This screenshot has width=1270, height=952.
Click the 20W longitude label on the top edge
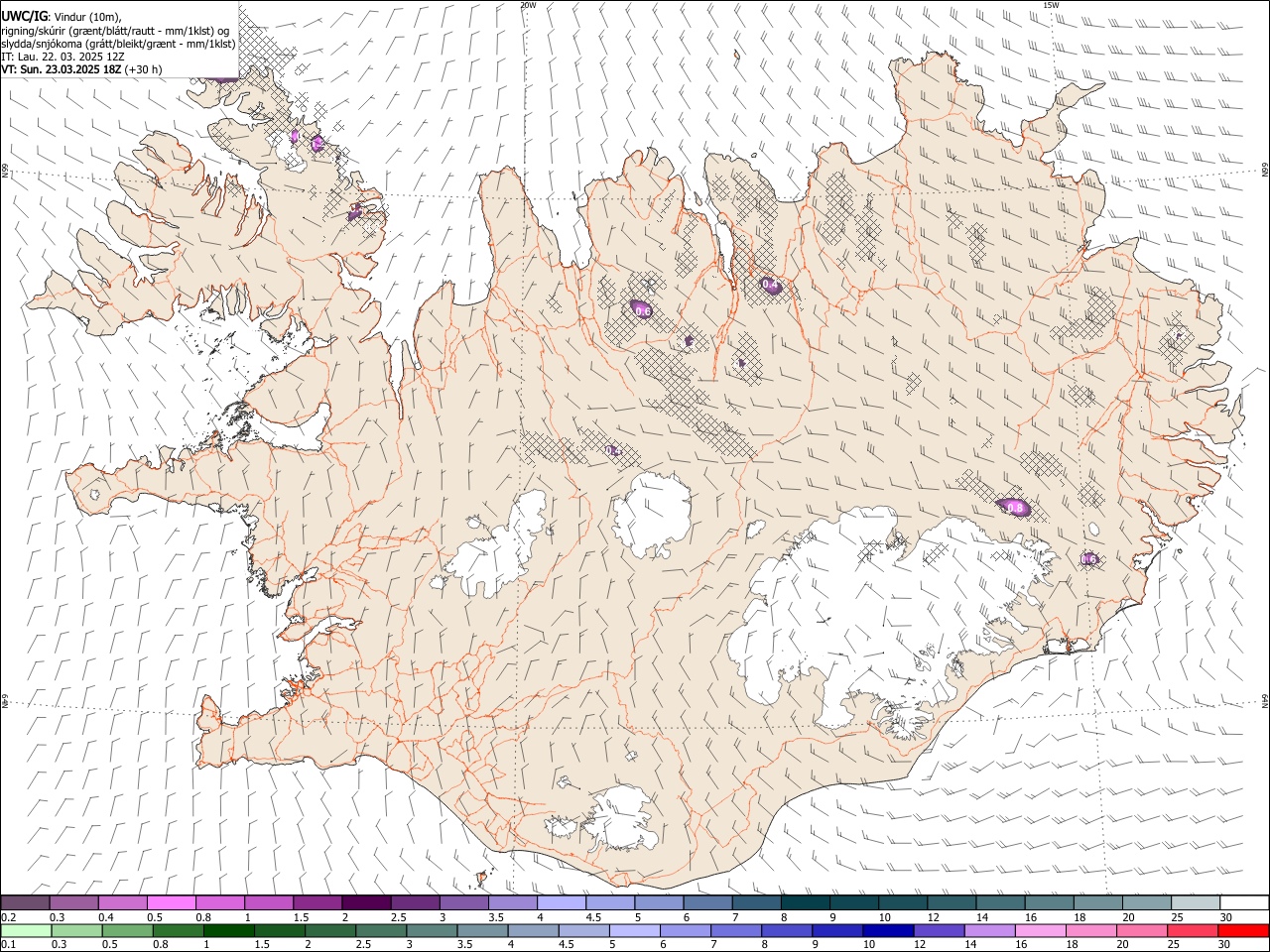(x=528, y=5)
